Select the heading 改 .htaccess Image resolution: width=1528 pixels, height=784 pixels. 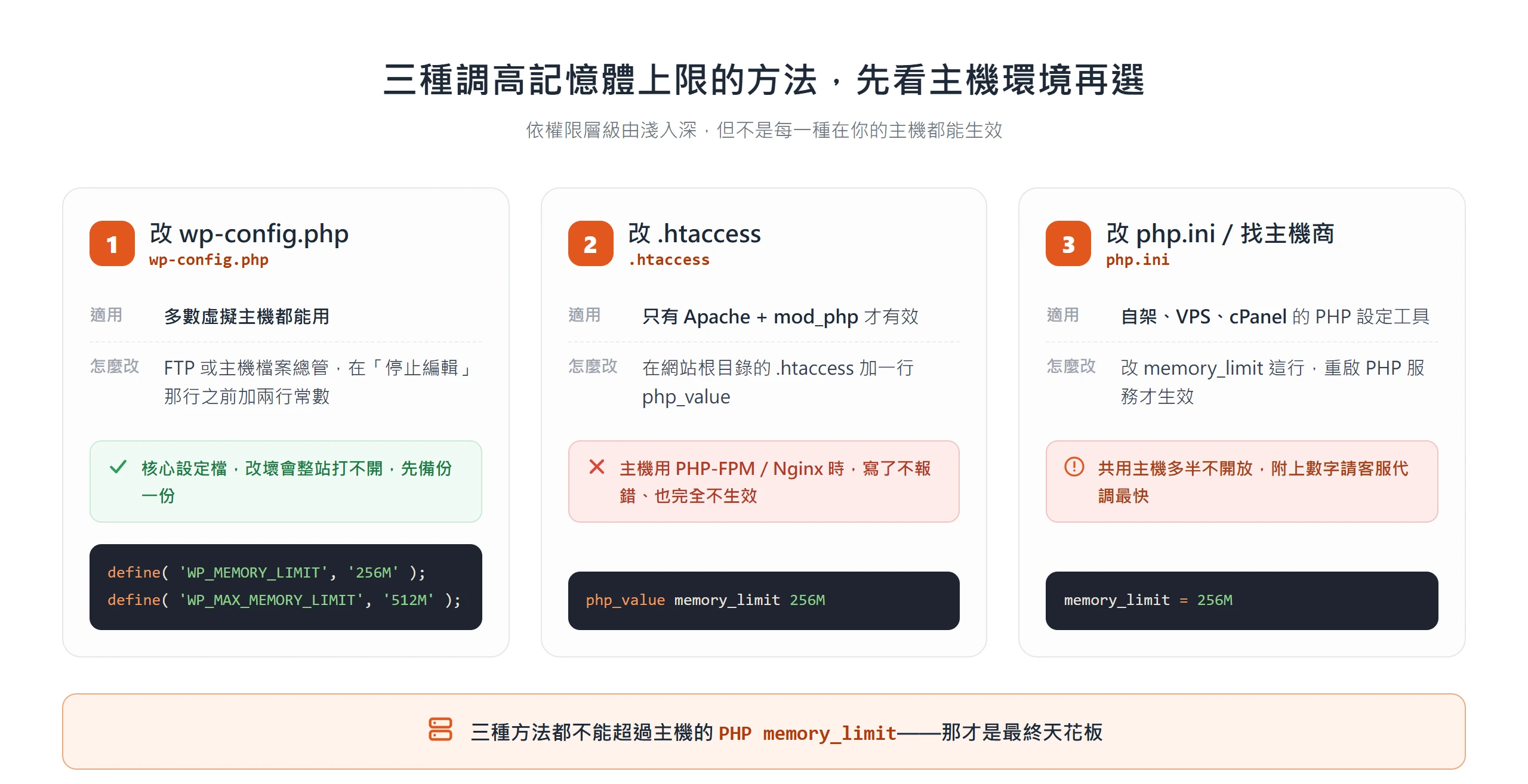(695, 233)
